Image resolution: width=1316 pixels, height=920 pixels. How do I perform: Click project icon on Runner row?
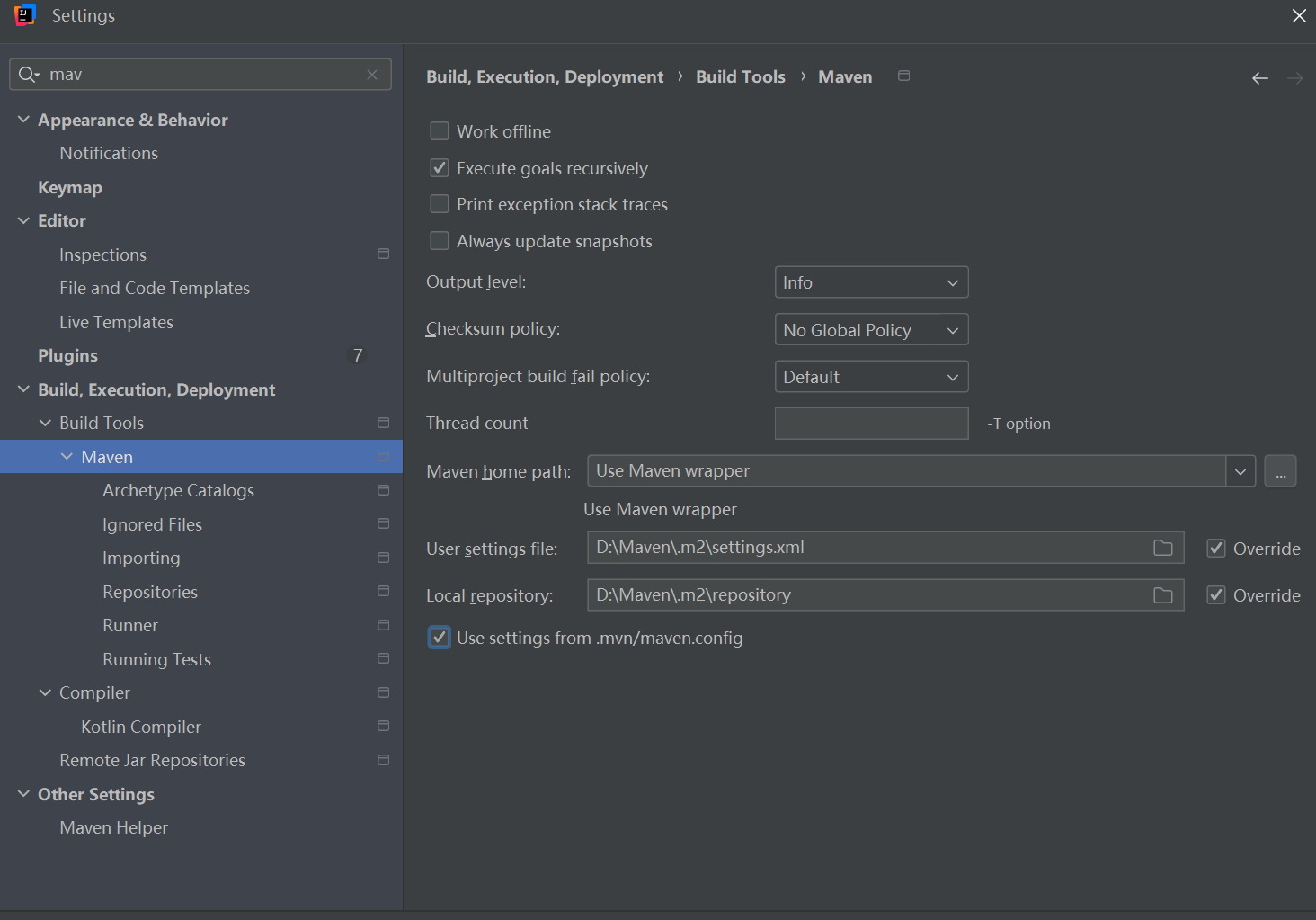384,625
